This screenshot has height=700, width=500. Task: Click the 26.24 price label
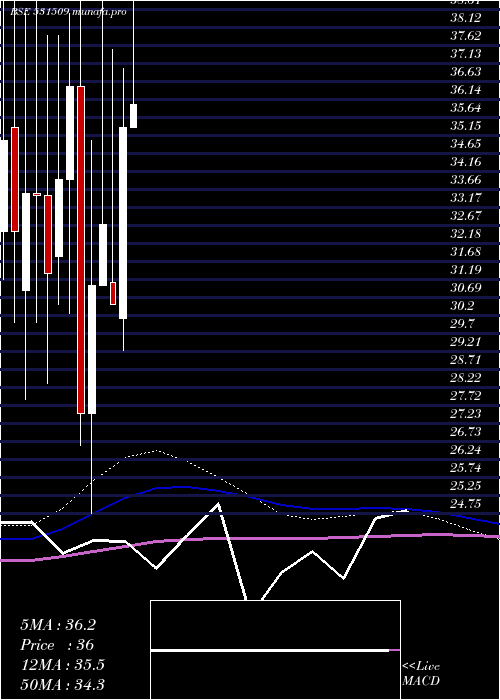466,450
